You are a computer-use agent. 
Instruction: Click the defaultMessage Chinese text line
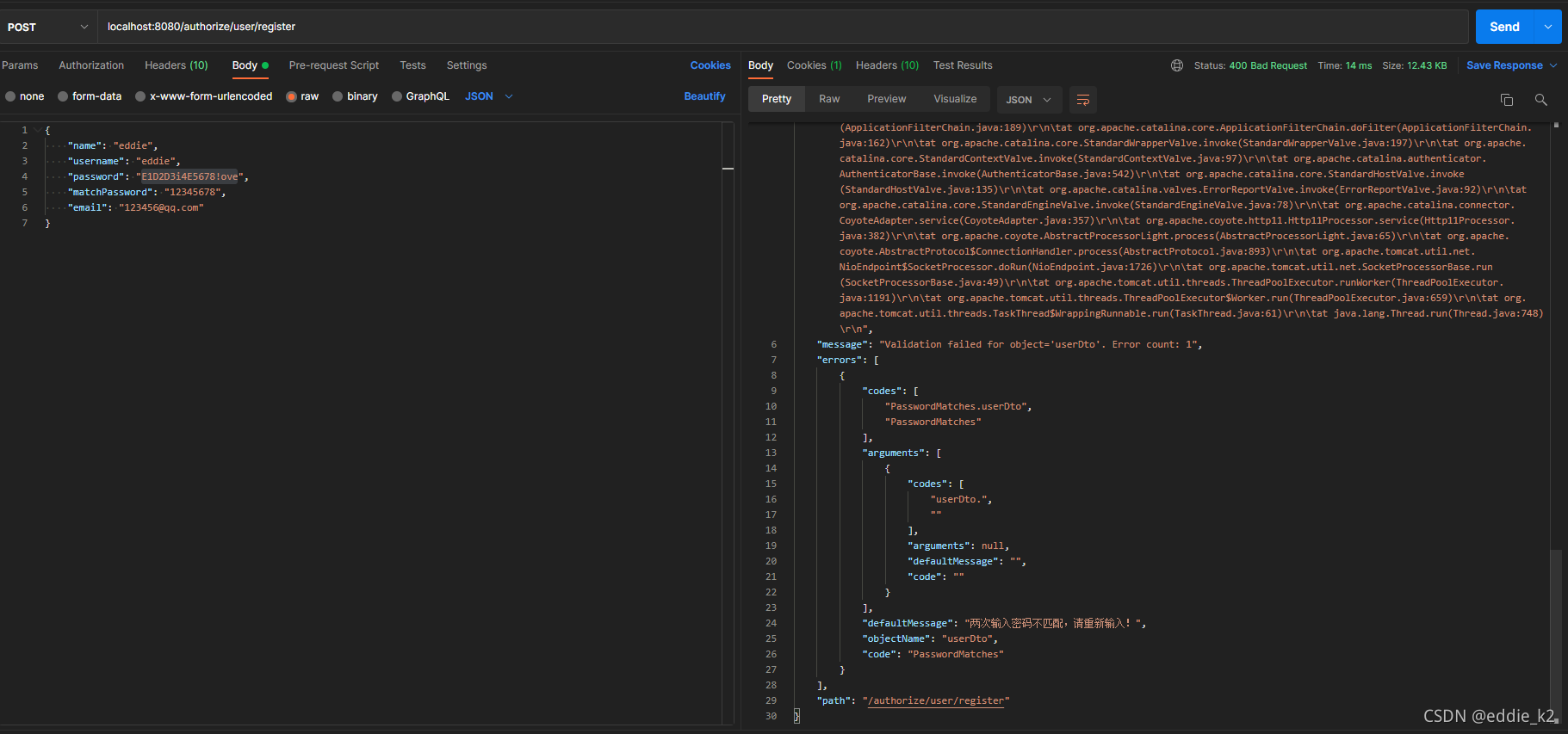tap(1004, 623)
